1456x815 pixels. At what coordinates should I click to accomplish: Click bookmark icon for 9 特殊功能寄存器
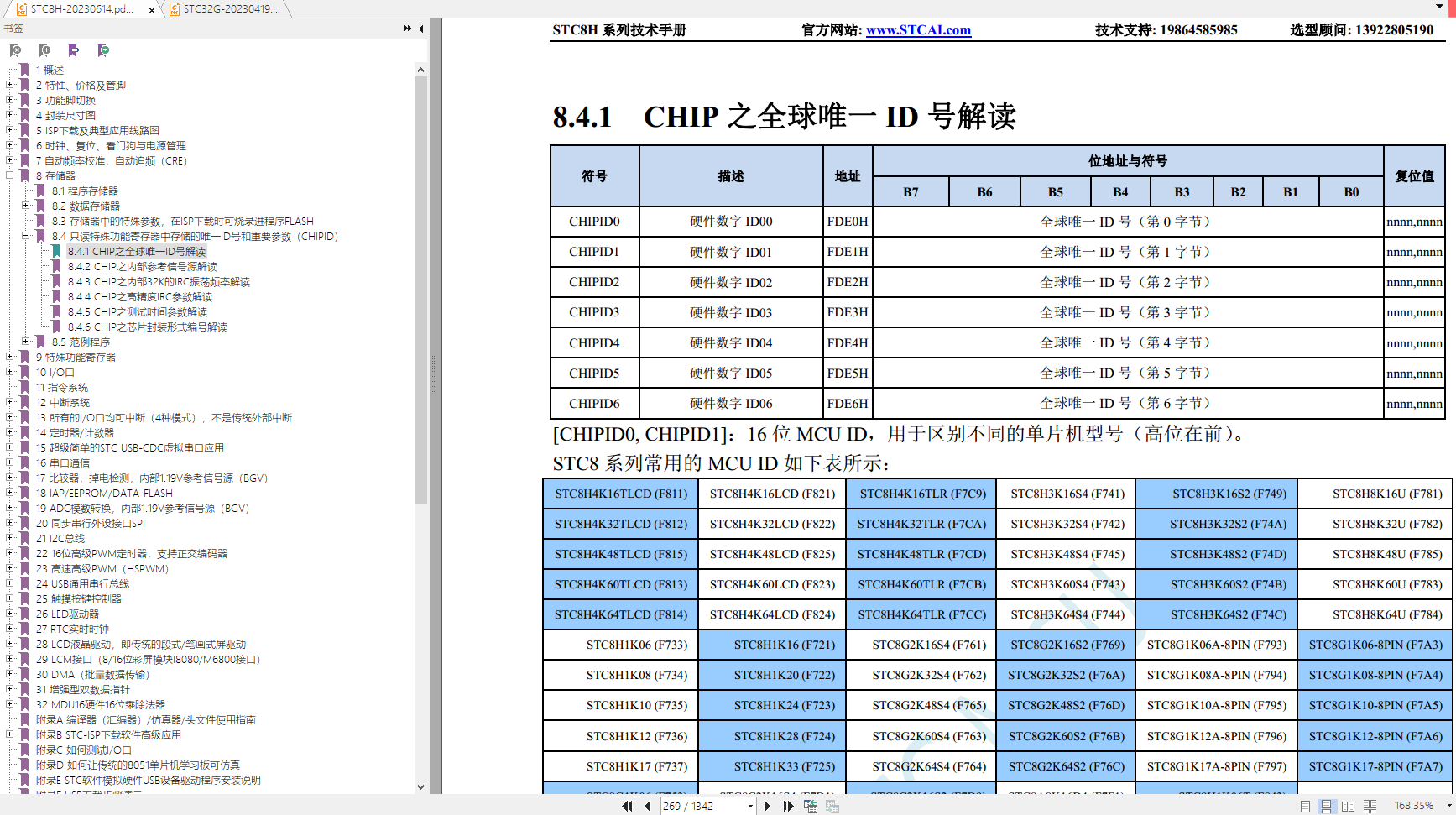point(24,357)
